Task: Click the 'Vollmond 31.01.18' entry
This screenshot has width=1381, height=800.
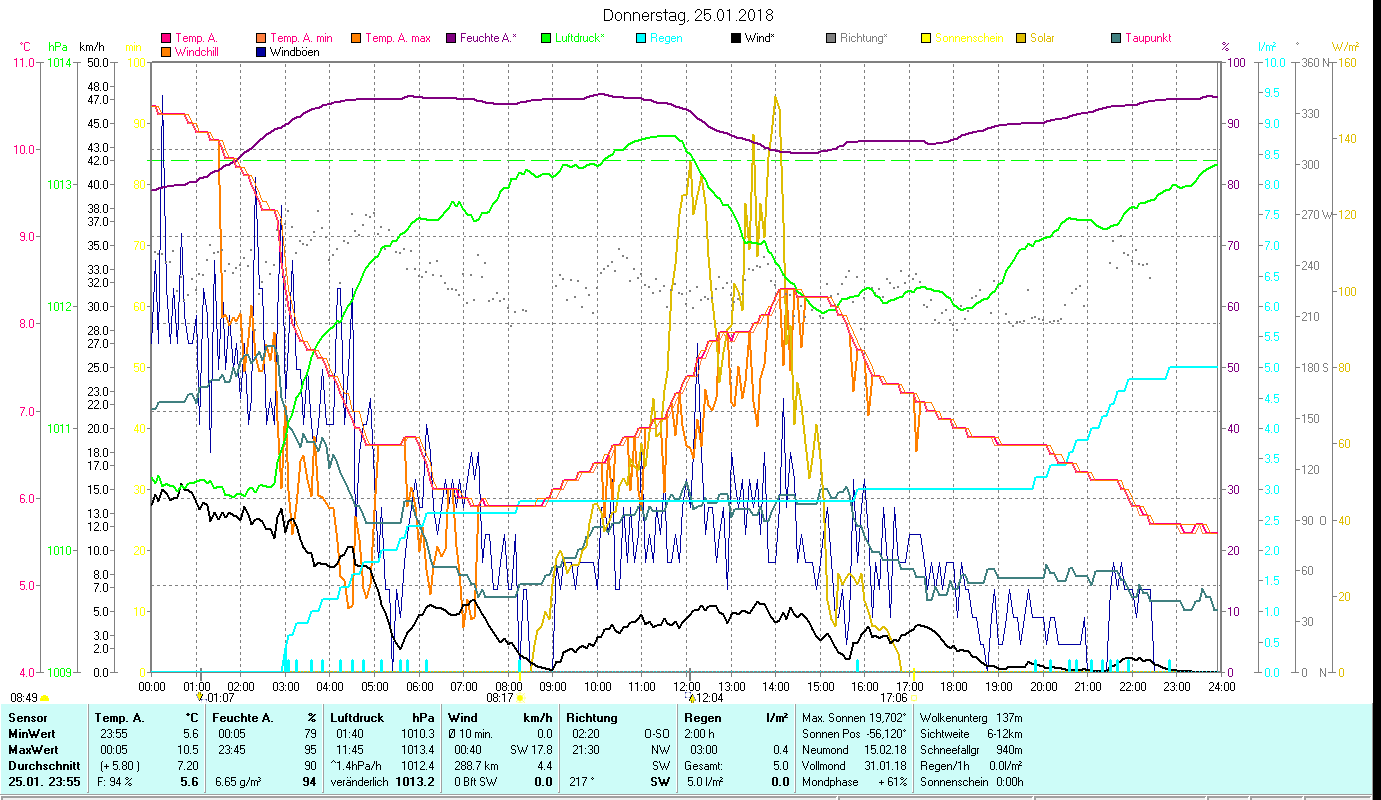Action: pos(852,766)
